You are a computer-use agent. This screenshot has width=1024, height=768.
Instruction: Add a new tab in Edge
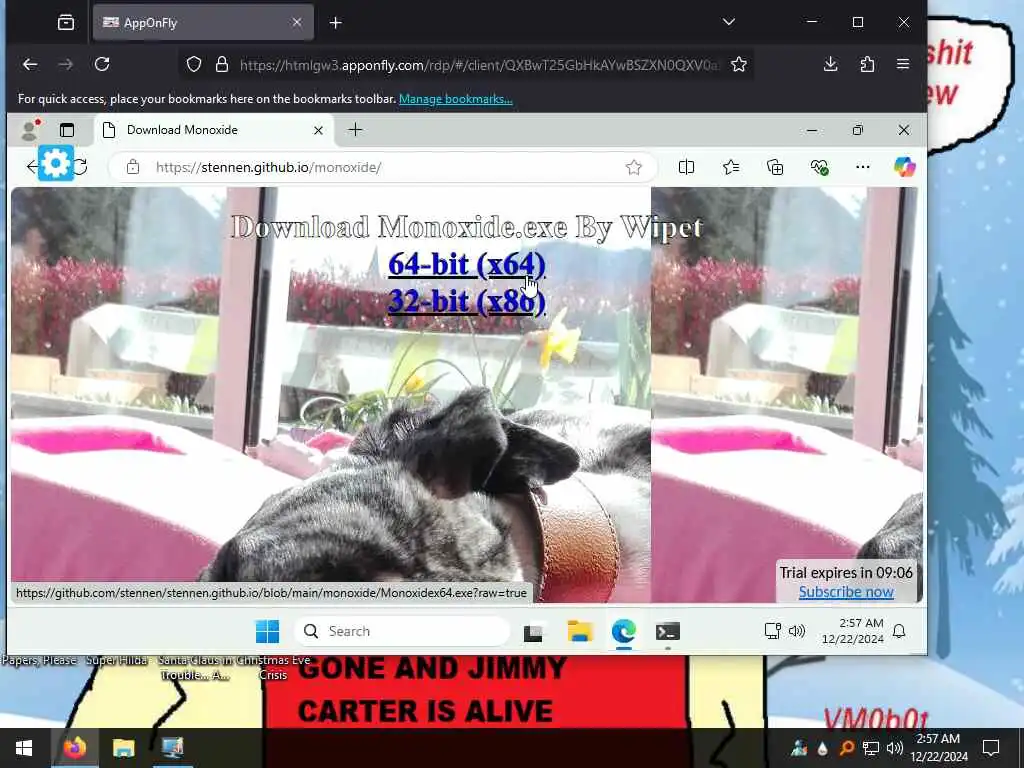[355, 130]
